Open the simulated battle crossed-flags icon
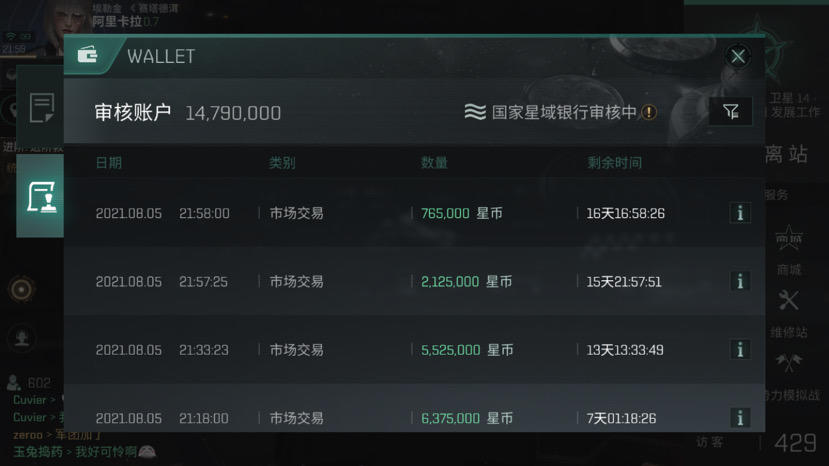This screenshot has width=829, height=466. (x=788, y=363)
